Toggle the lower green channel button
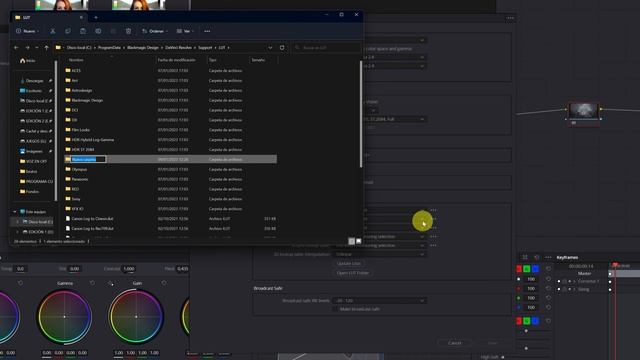This screenshot has height=360, width=640. tap(527, 321)
